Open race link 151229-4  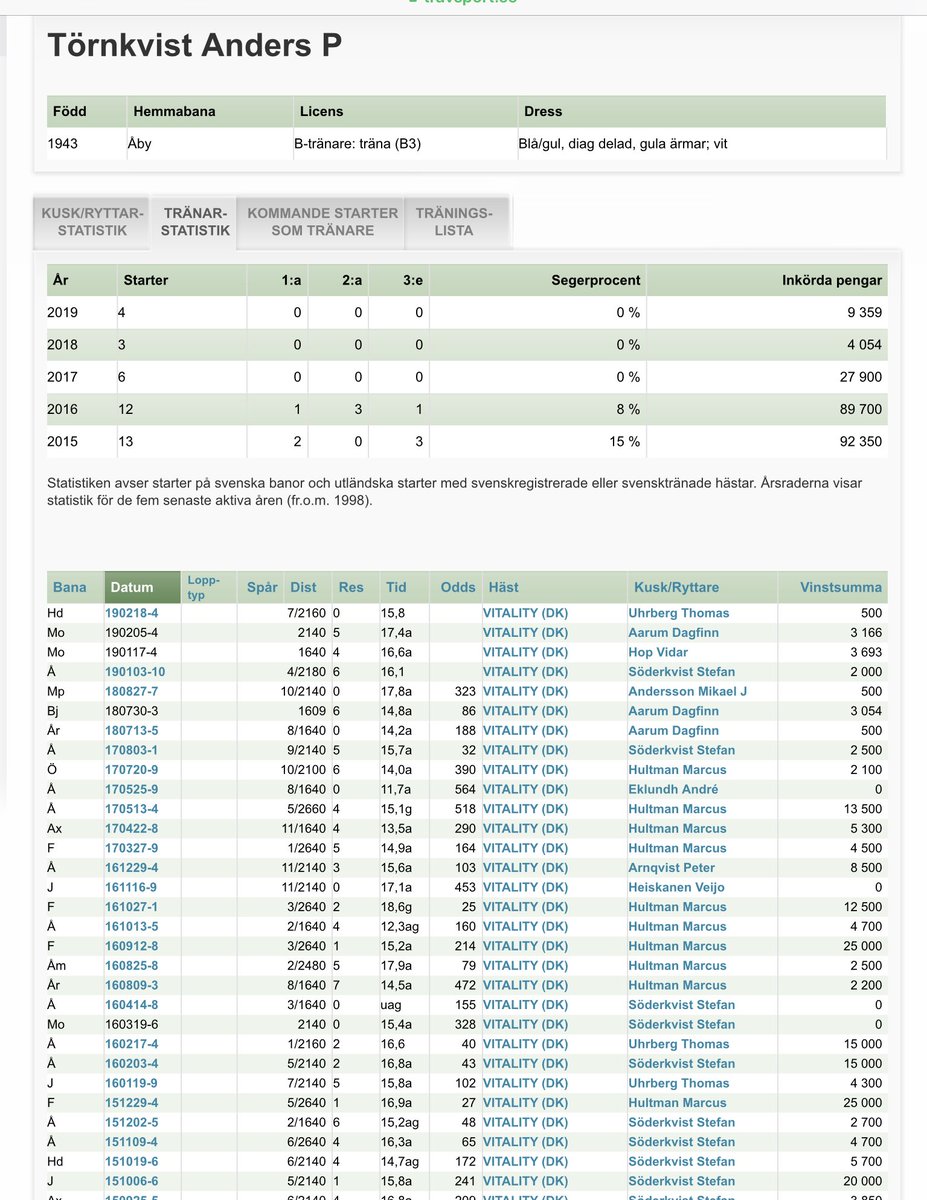pos(131,1103)
